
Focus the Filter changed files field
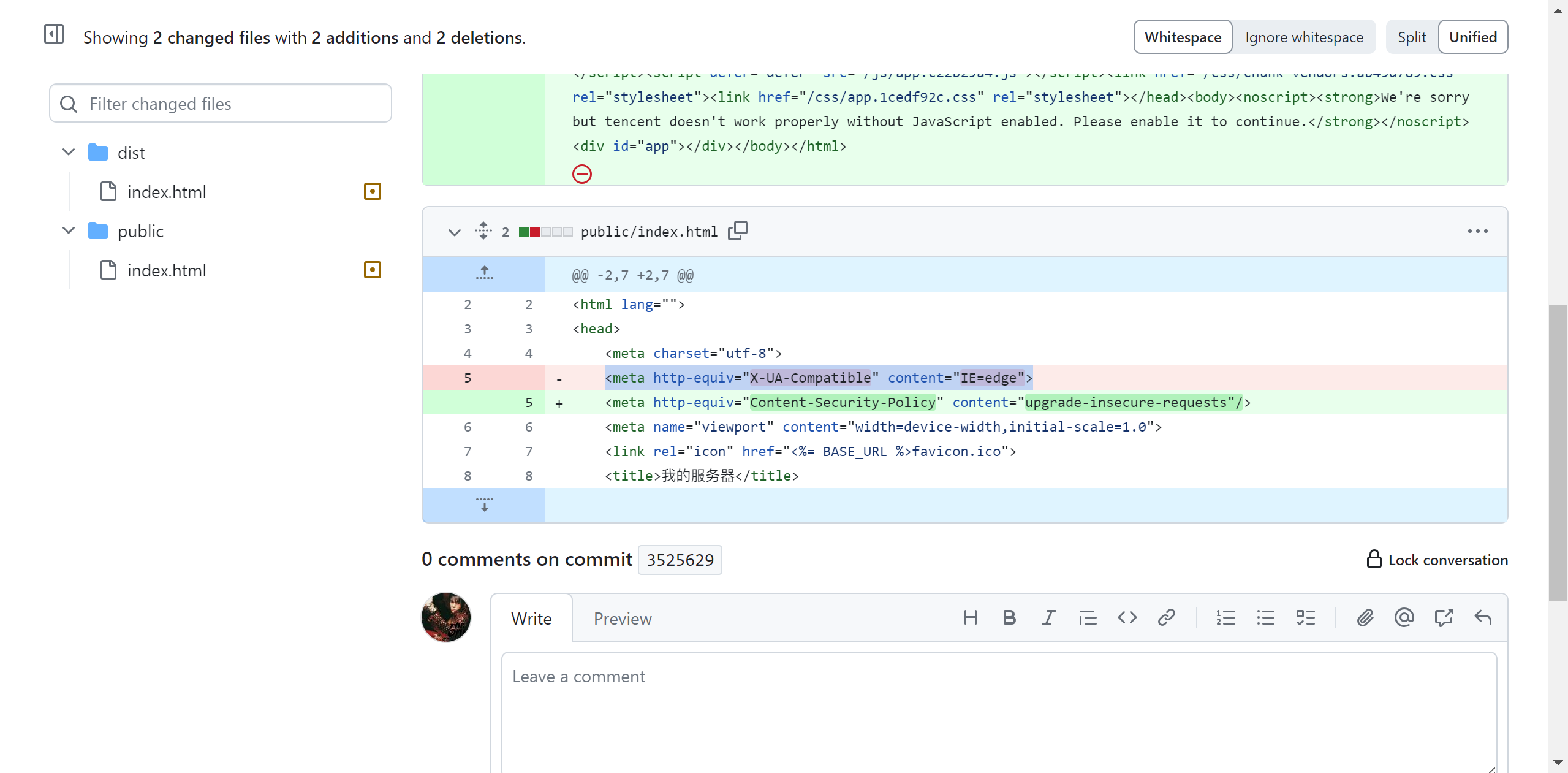pyautogui.click(x=221, y=104)
